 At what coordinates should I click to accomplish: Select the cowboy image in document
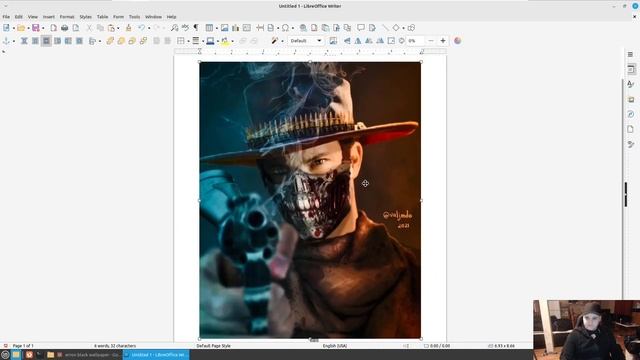310,200
